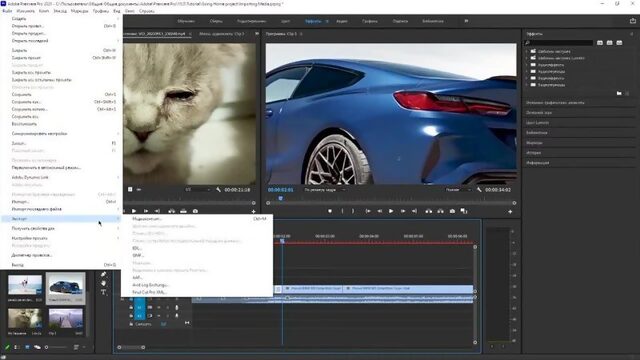Filter 32-bit color effects in Effects panel
The width and height of the screenshot is (640, 360).
pos(609,42)
